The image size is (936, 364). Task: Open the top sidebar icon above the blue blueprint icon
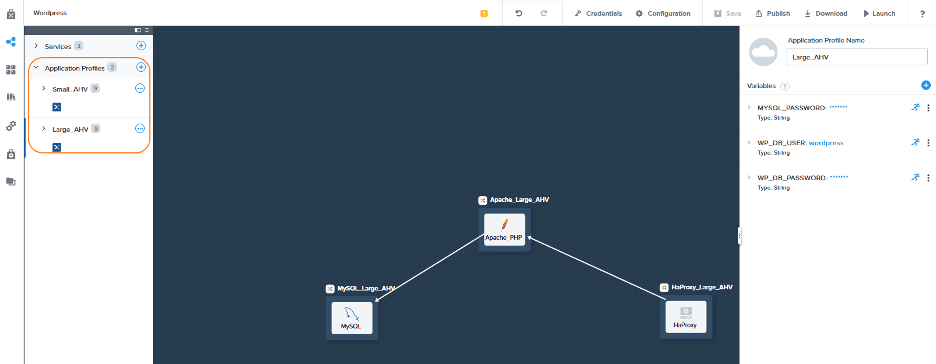click(11, 14)
